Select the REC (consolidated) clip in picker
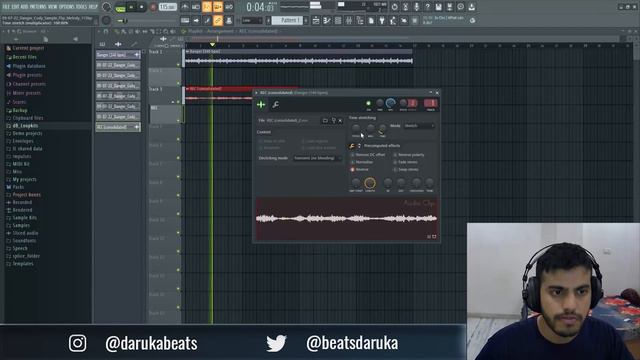The height and width of the screenshot is (360, 640). [118, 127]
